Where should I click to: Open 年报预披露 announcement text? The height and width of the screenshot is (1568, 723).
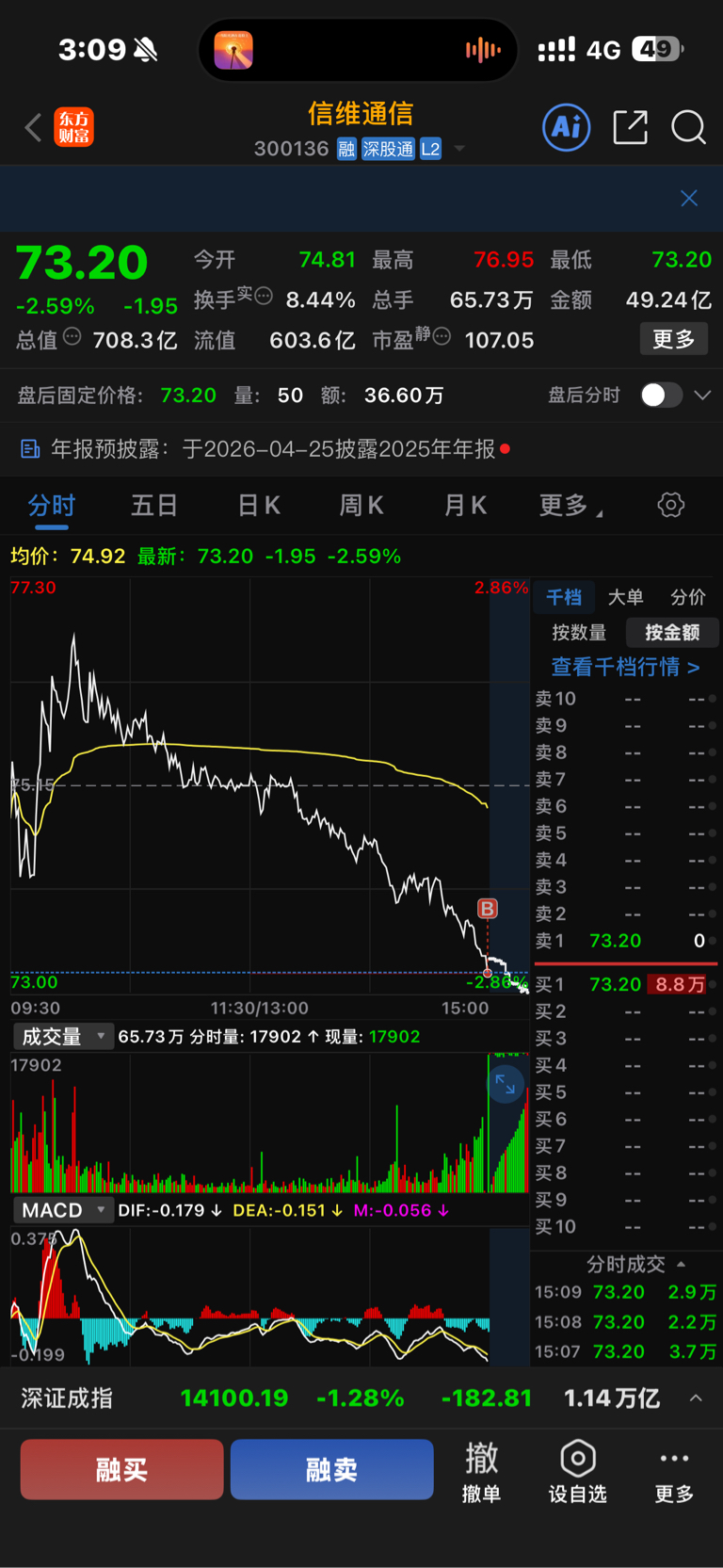coord(273,449)
